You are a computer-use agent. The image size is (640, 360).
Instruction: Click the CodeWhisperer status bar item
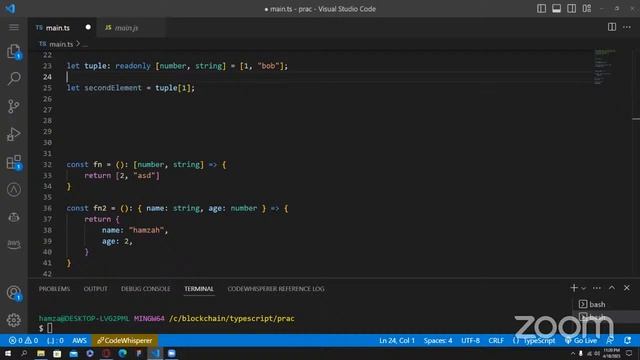coord(124,340)
